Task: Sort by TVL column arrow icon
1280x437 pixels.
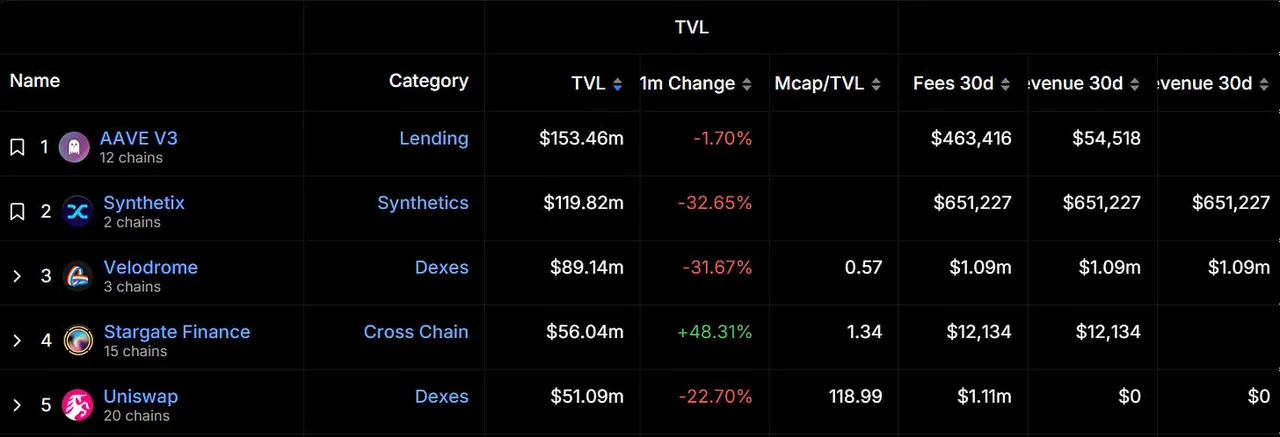Action: [x=617, y=84]
